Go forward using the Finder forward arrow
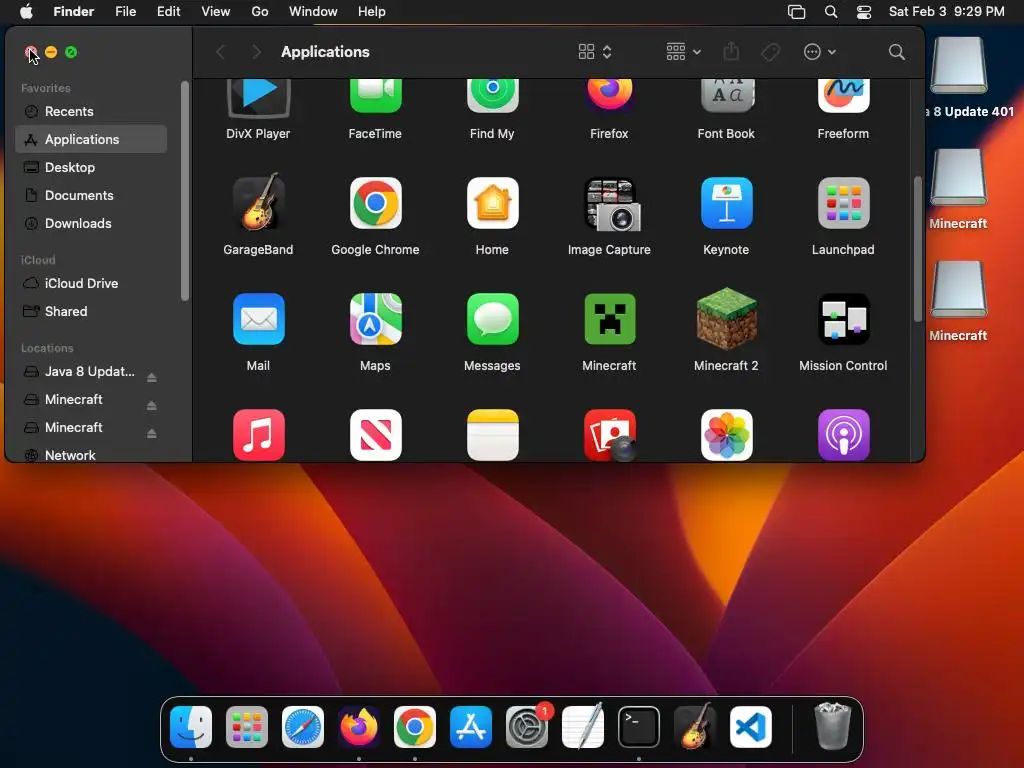Screen dimensions: 1024x768 (x=256, y=52)
